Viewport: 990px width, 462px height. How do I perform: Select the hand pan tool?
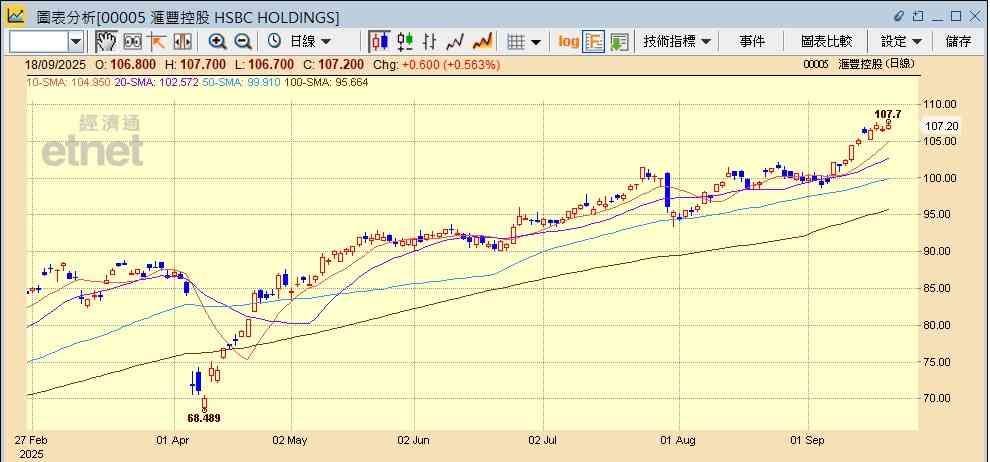[106, 42]
